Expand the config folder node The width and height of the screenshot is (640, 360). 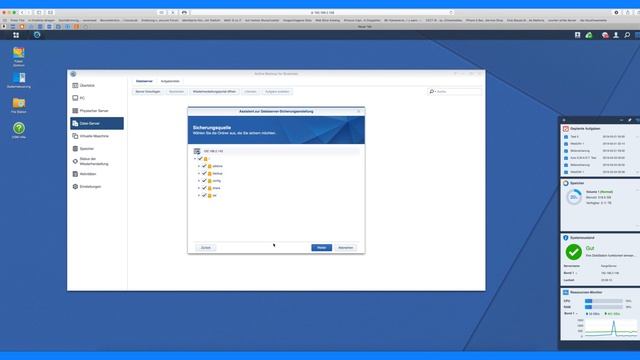pos(199,181)
